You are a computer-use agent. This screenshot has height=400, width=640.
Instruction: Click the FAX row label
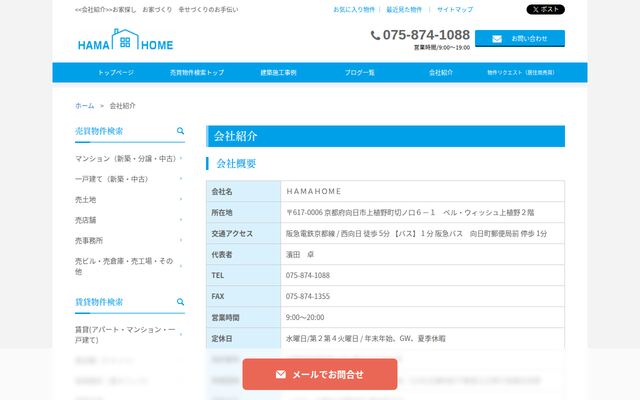(218, 296)
